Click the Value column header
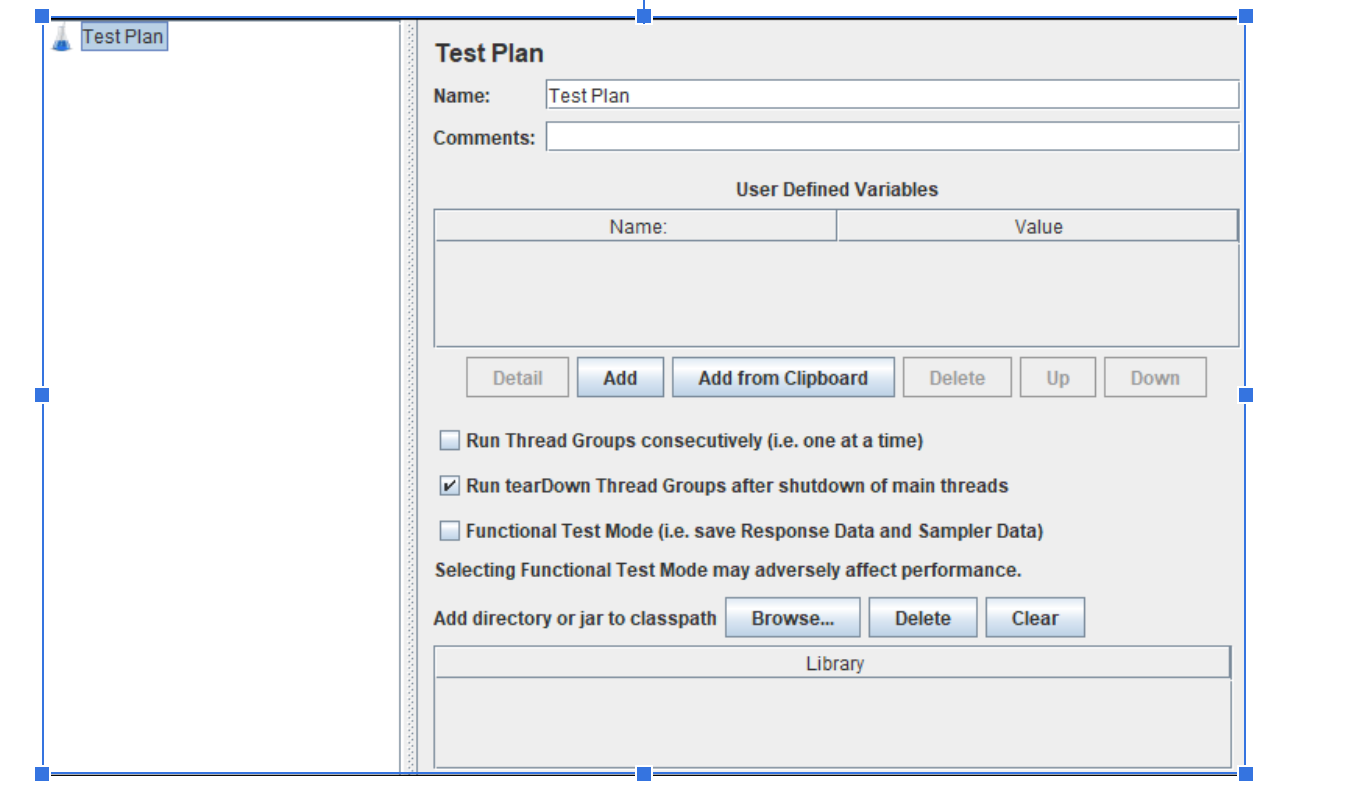Viewport: 1348px width, 786px height. point(1037,227)
